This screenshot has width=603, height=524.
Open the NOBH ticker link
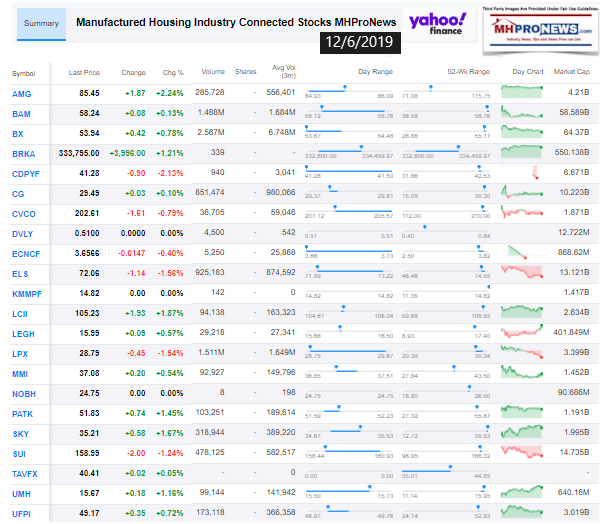tap(24, 394)
